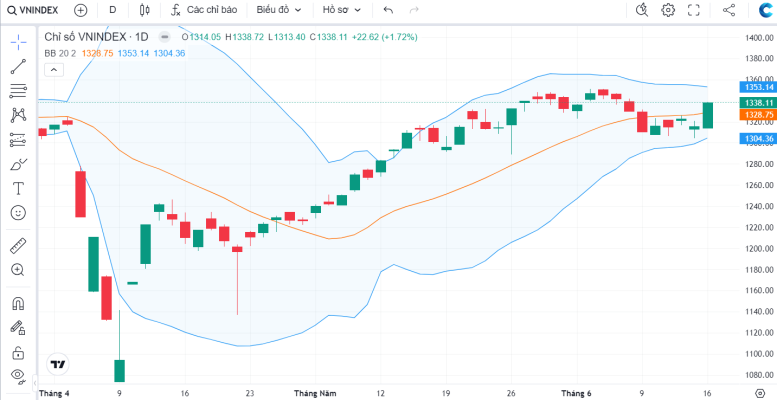Open quick search icon in top bar
The height and width of the screenshot is (400, 777).
coord(642,10)
